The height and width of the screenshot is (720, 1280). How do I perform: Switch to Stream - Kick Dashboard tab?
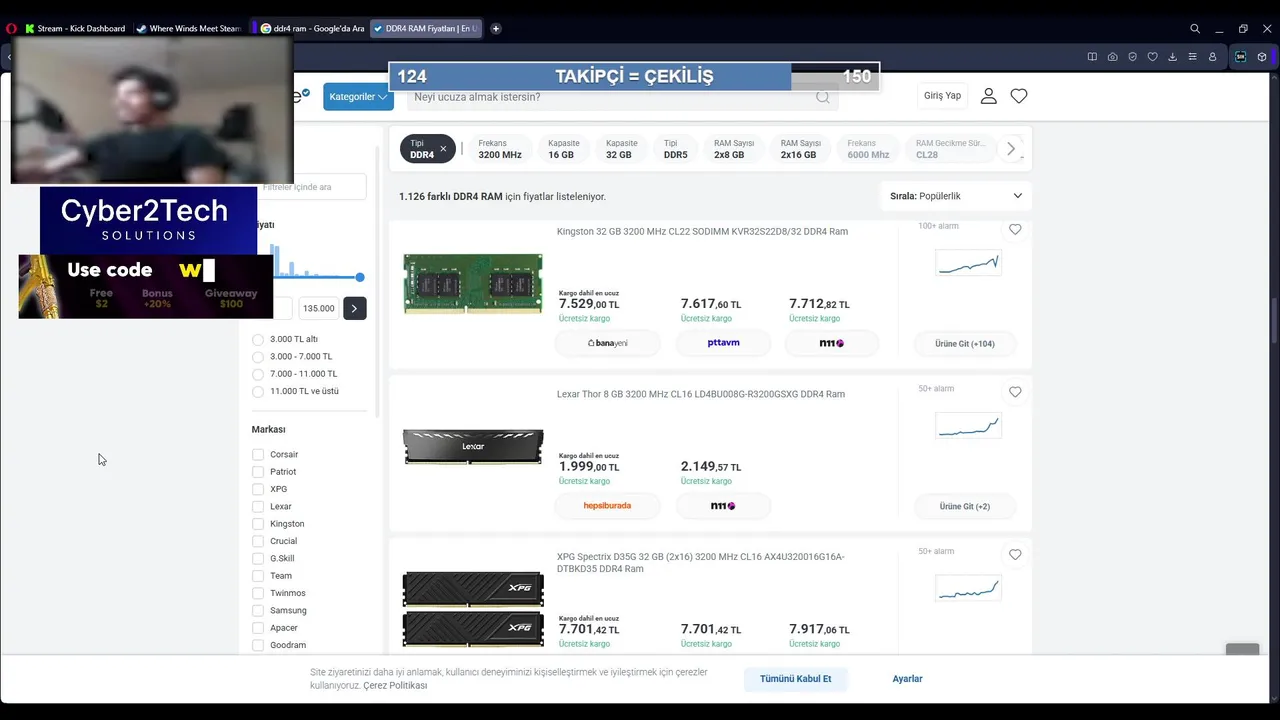click(75, 29)
